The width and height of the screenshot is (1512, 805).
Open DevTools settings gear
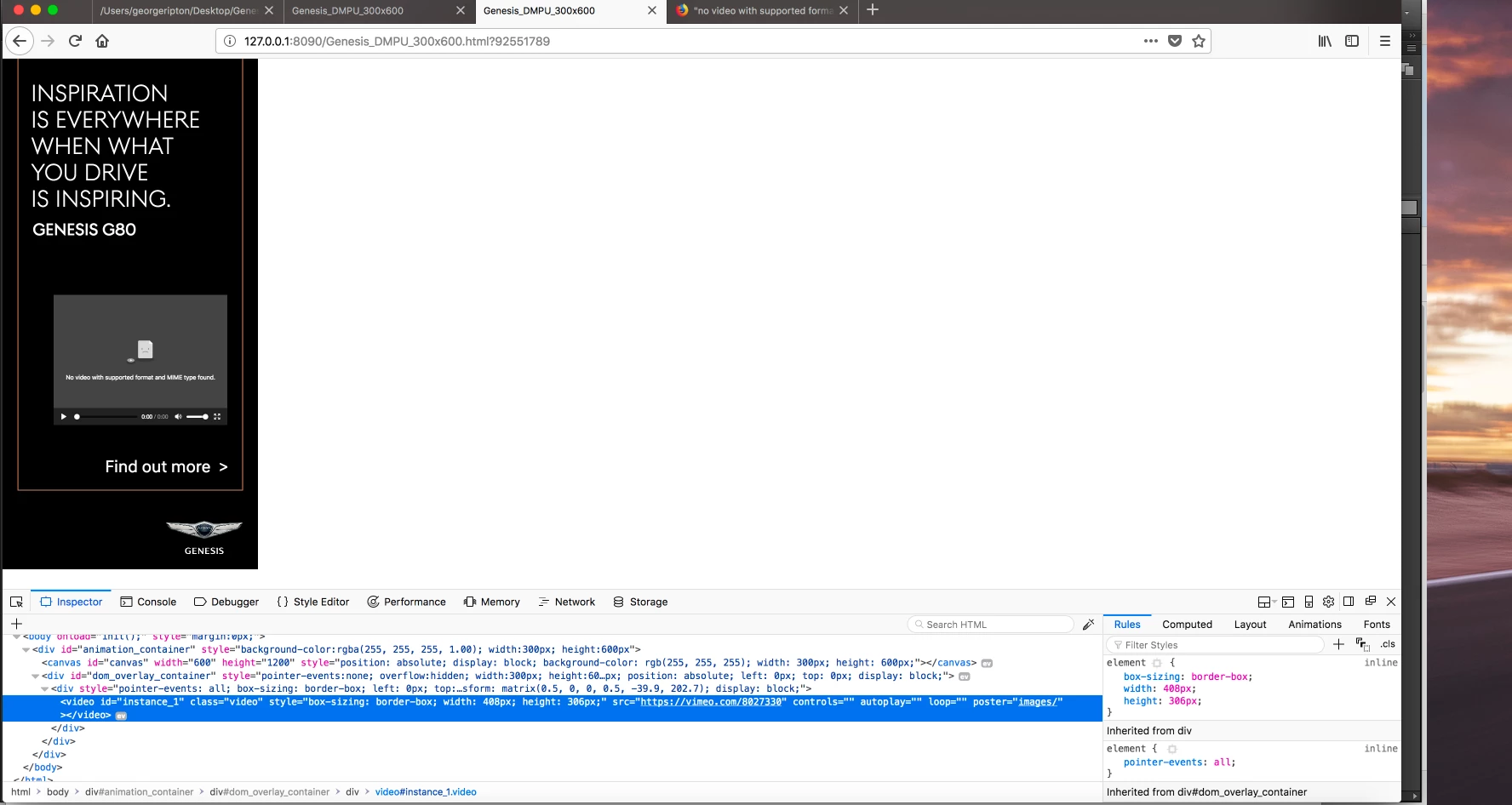tap(1328, 602)
